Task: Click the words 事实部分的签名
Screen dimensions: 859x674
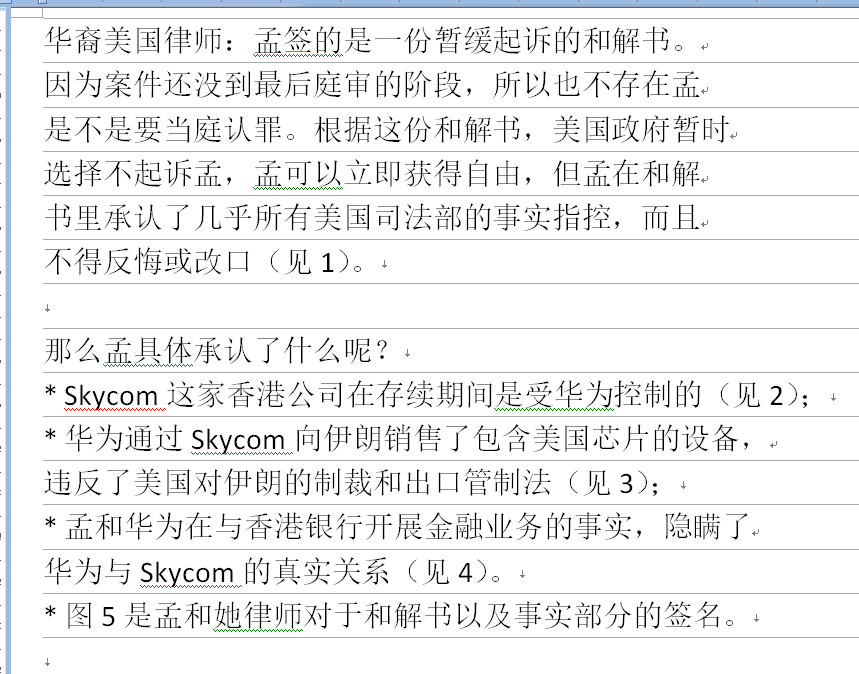Action: 618,616
